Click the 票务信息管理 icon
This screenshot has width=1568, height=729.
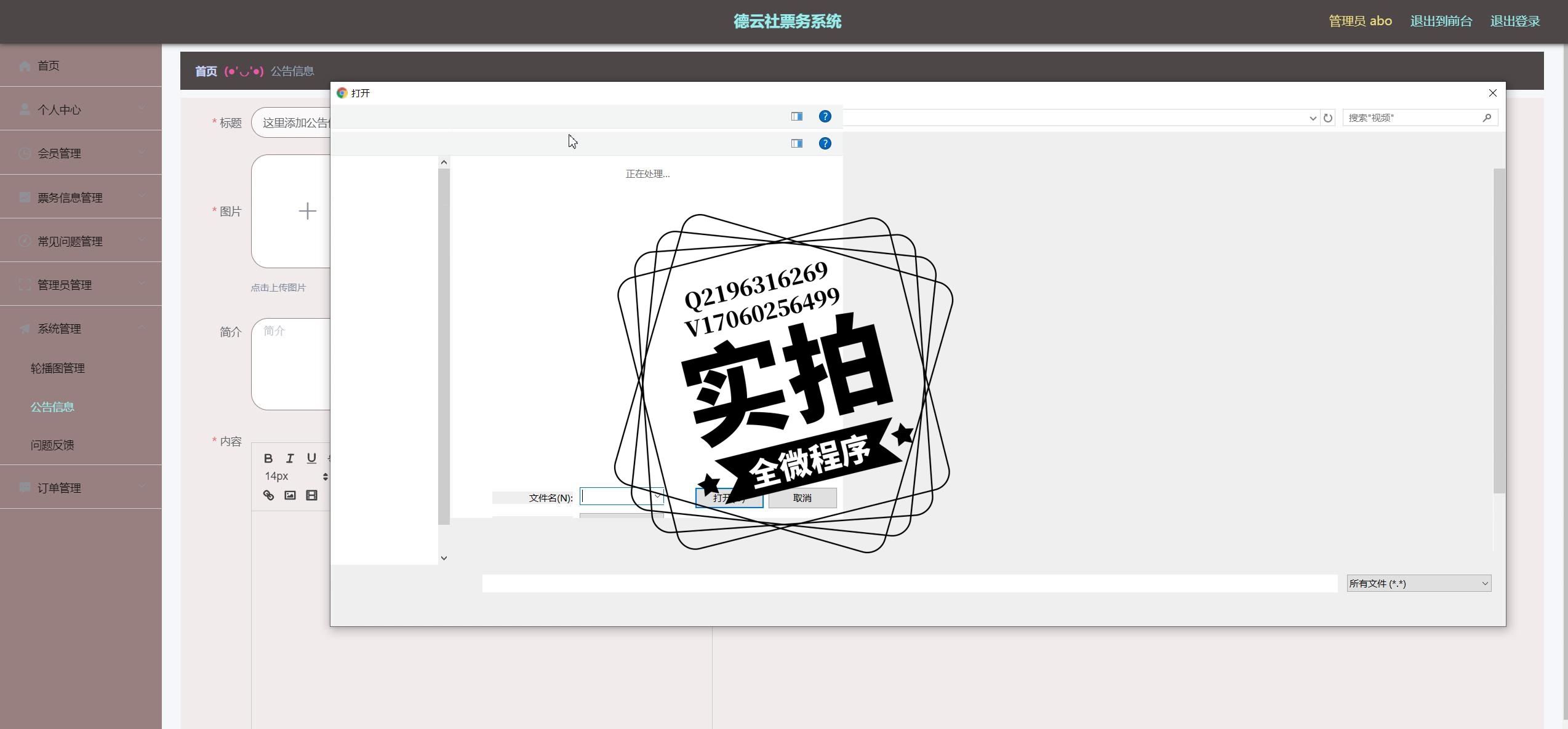pyautogui.click(x=25, y=197)
